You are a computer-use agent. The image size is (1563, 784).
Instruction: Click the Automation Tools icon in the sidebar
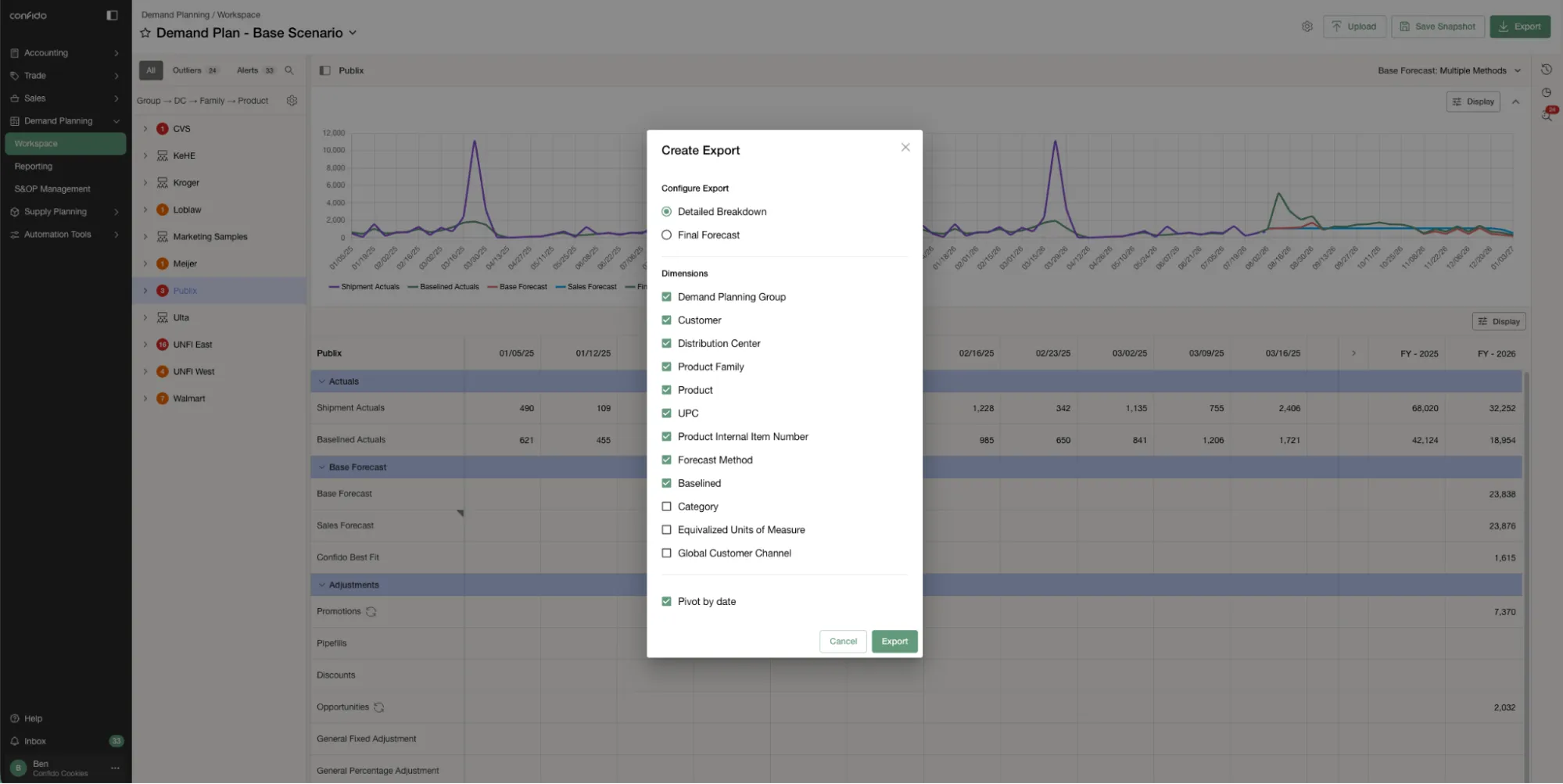tap(15, 234)
